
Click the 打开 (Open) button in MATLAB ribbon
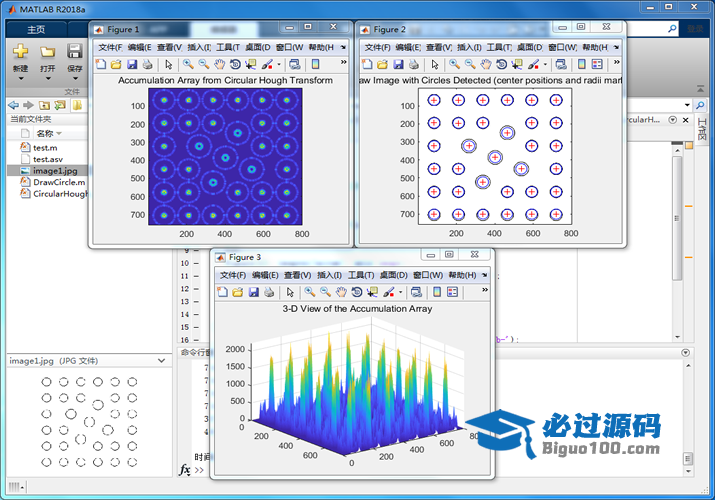pyautogui.click(x=47, y=58)
